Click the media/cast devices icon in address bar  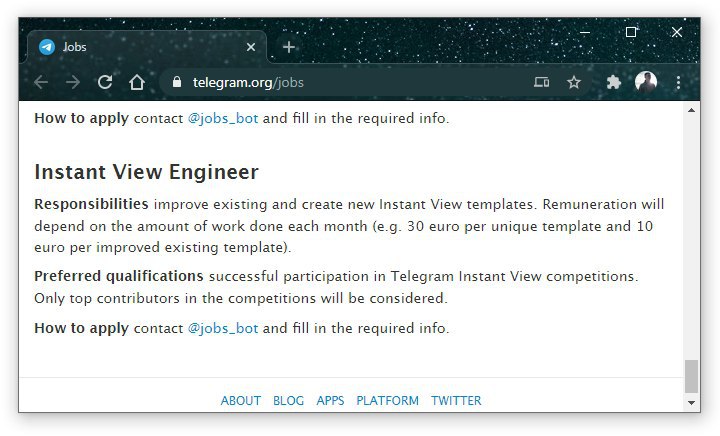541,83
